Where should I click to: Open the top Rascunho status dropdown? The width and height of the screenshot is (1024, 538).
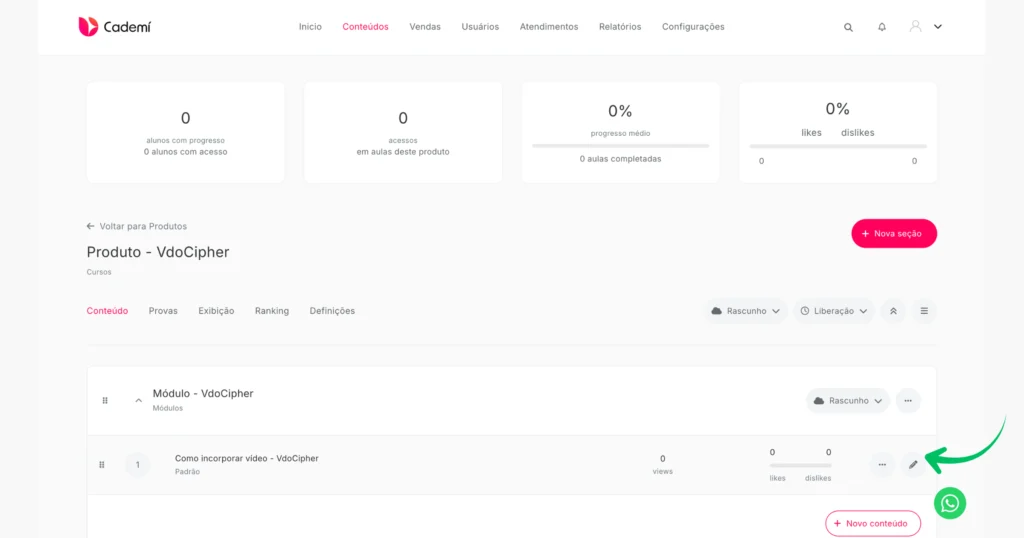coord(745,311)
